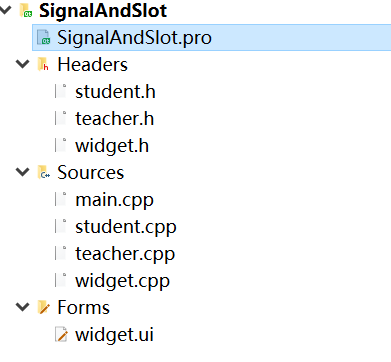Click the widget.ui form file icon

pyautogui.click(x=61, y=334)
